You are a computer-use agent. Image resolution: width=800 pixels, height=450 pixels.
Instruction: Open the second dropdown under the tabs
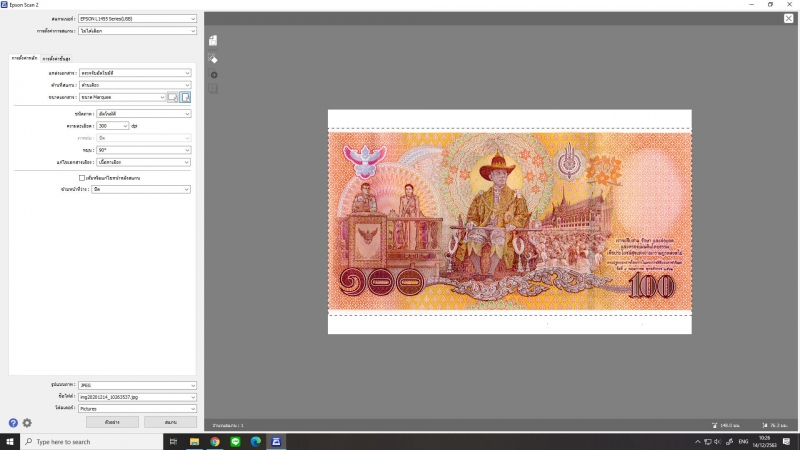click(135, 85)
